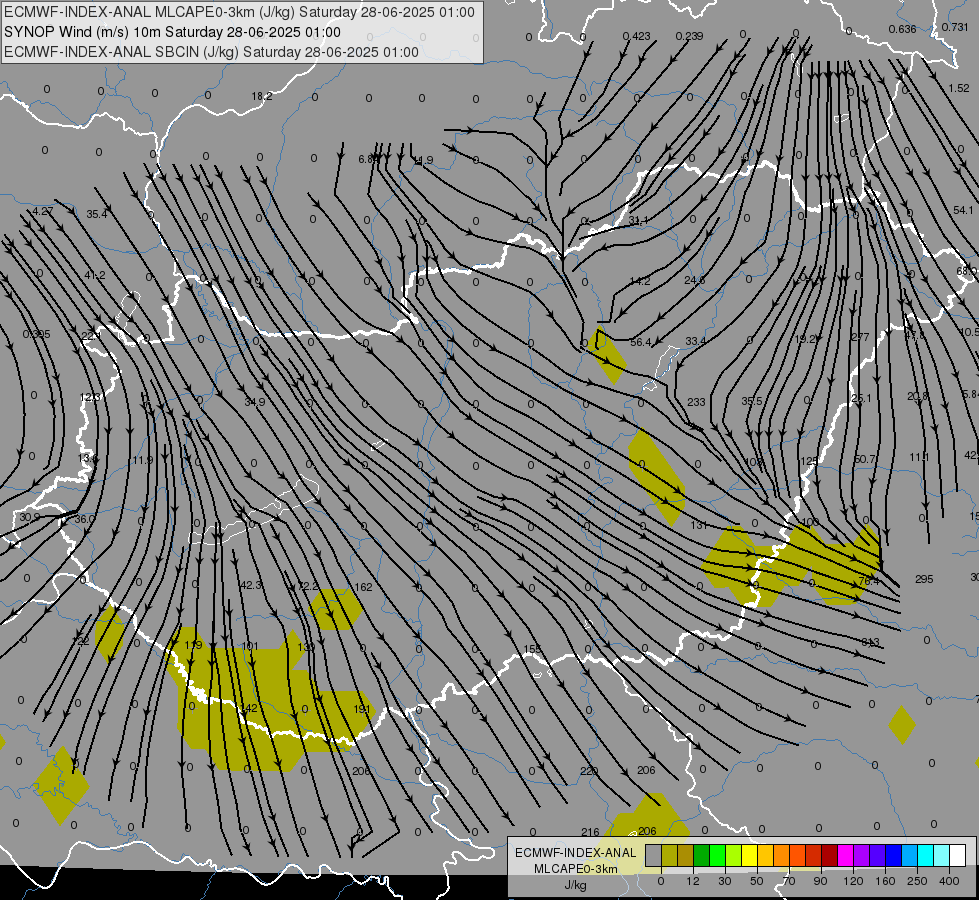Click the pure yellow legend swatch

[x=750, y=856]
